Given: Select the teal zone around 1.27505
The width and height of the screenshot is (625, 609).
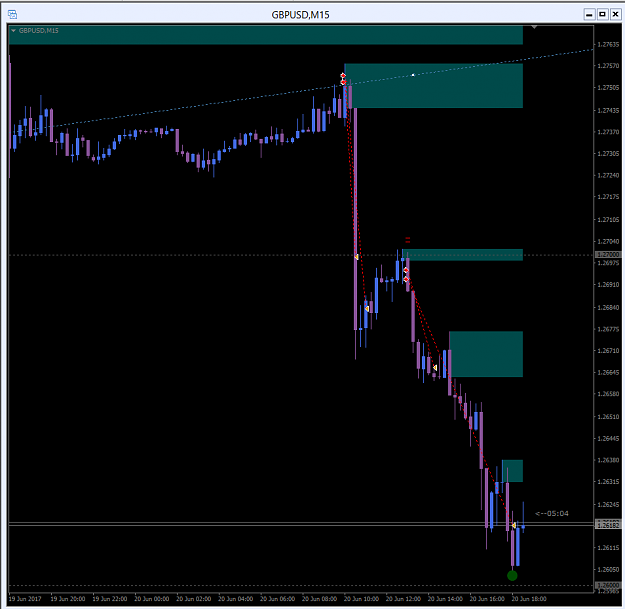Looking at the screenshot, I should tap(434, 86).
